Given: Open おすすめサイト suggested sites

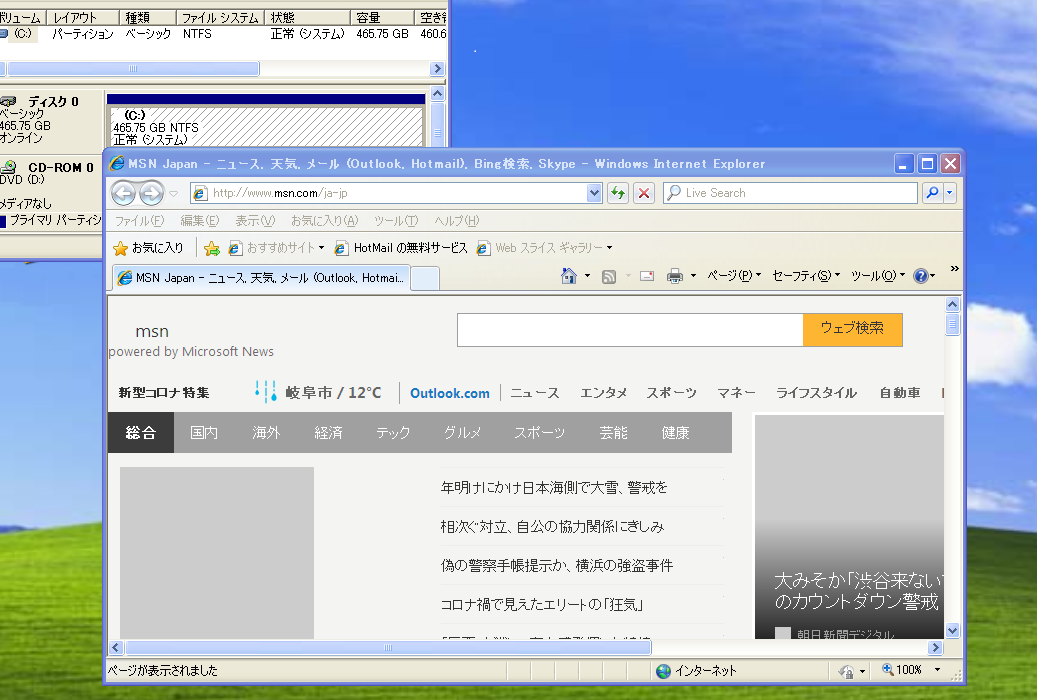Looking at the screenshot, I should click(x=271, y=248).
